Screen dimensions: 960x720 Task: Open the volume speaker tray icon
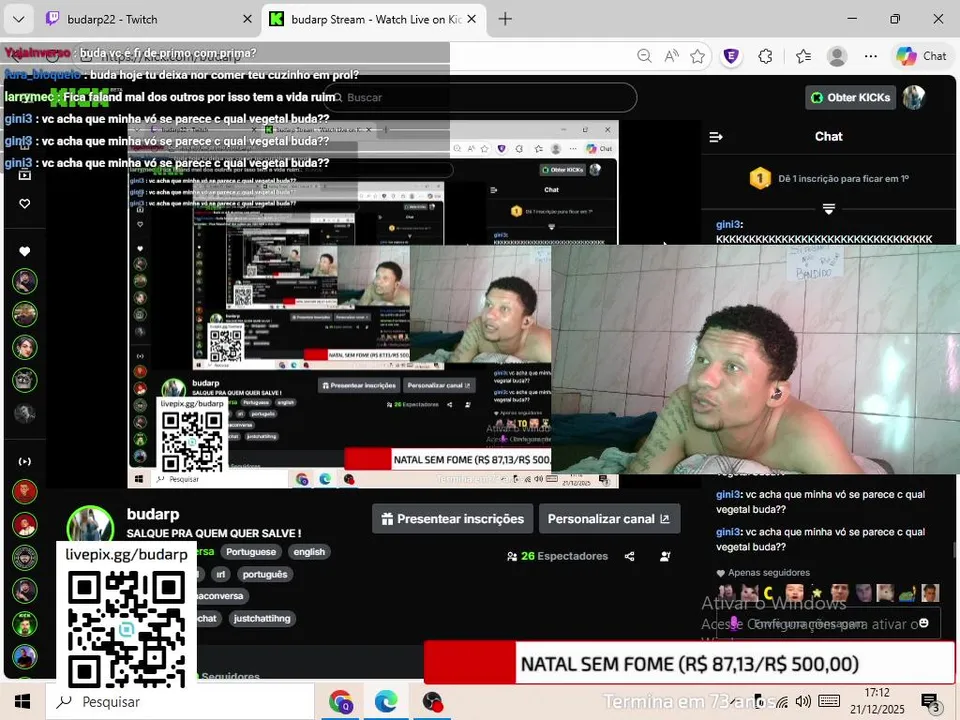[x=803, y=702]
